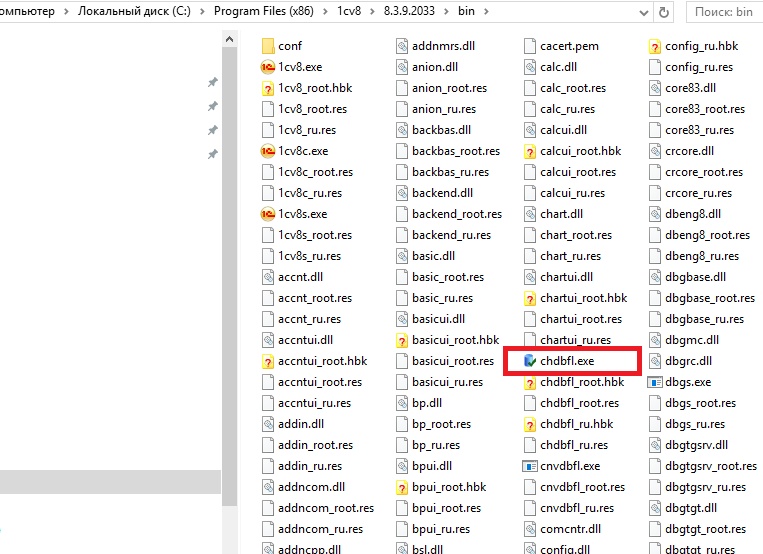Select the addnmrs.dll file icon
This screenshot has width=763, height=554.
(x=402, y=46)
